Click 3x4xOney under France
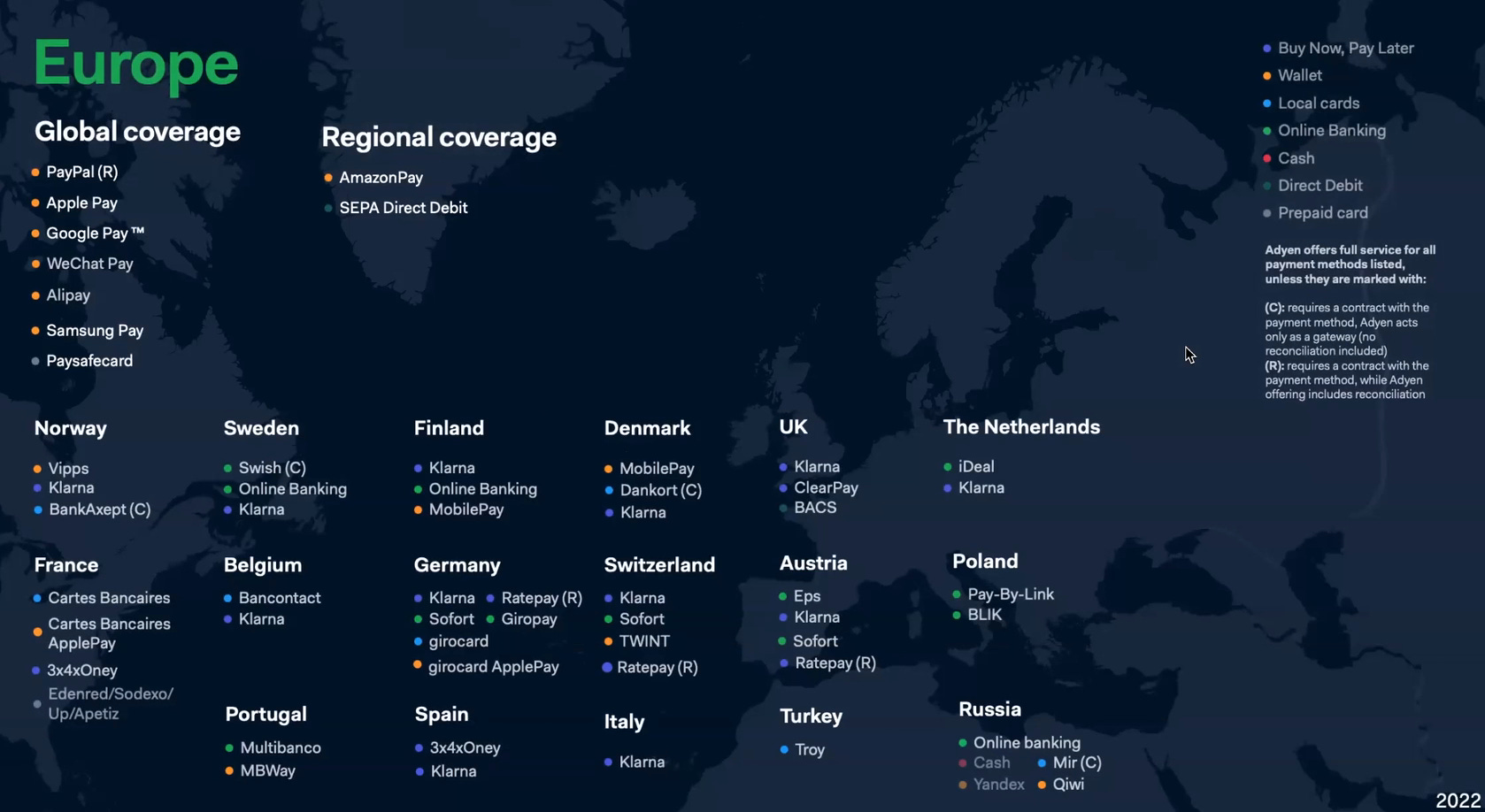 point(81,670)
